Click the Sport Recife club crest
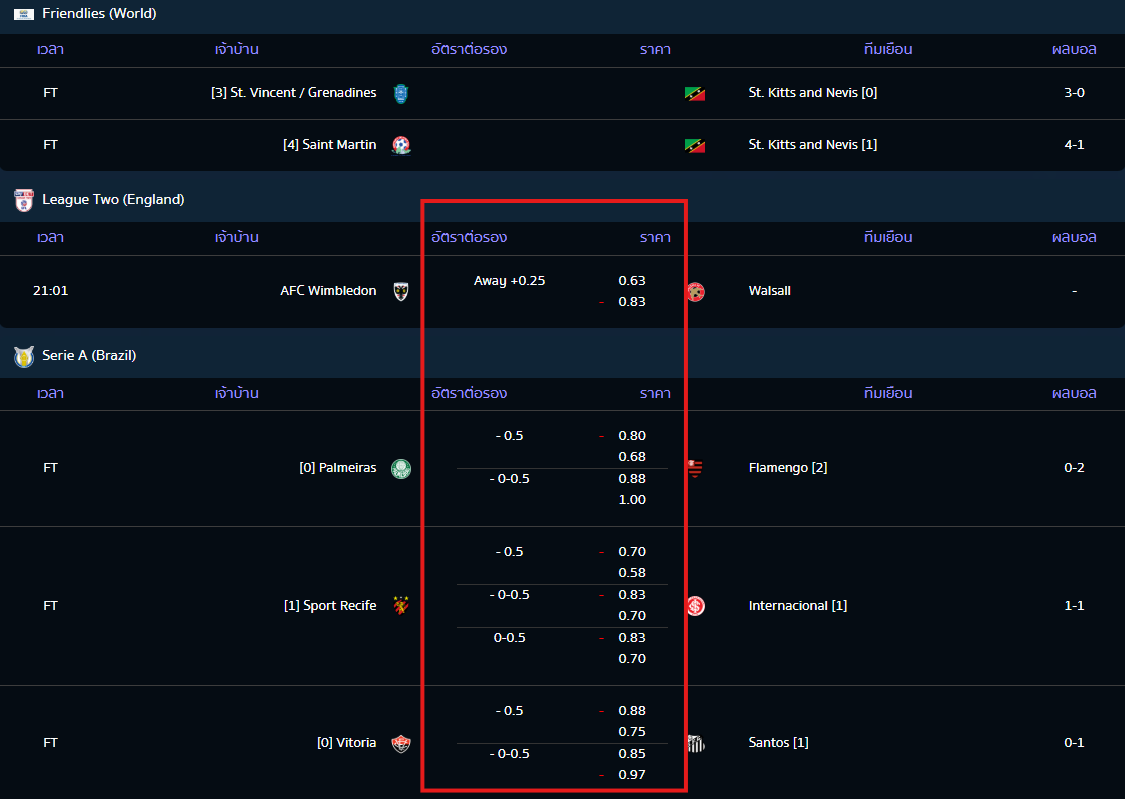 tap(401, 606)
